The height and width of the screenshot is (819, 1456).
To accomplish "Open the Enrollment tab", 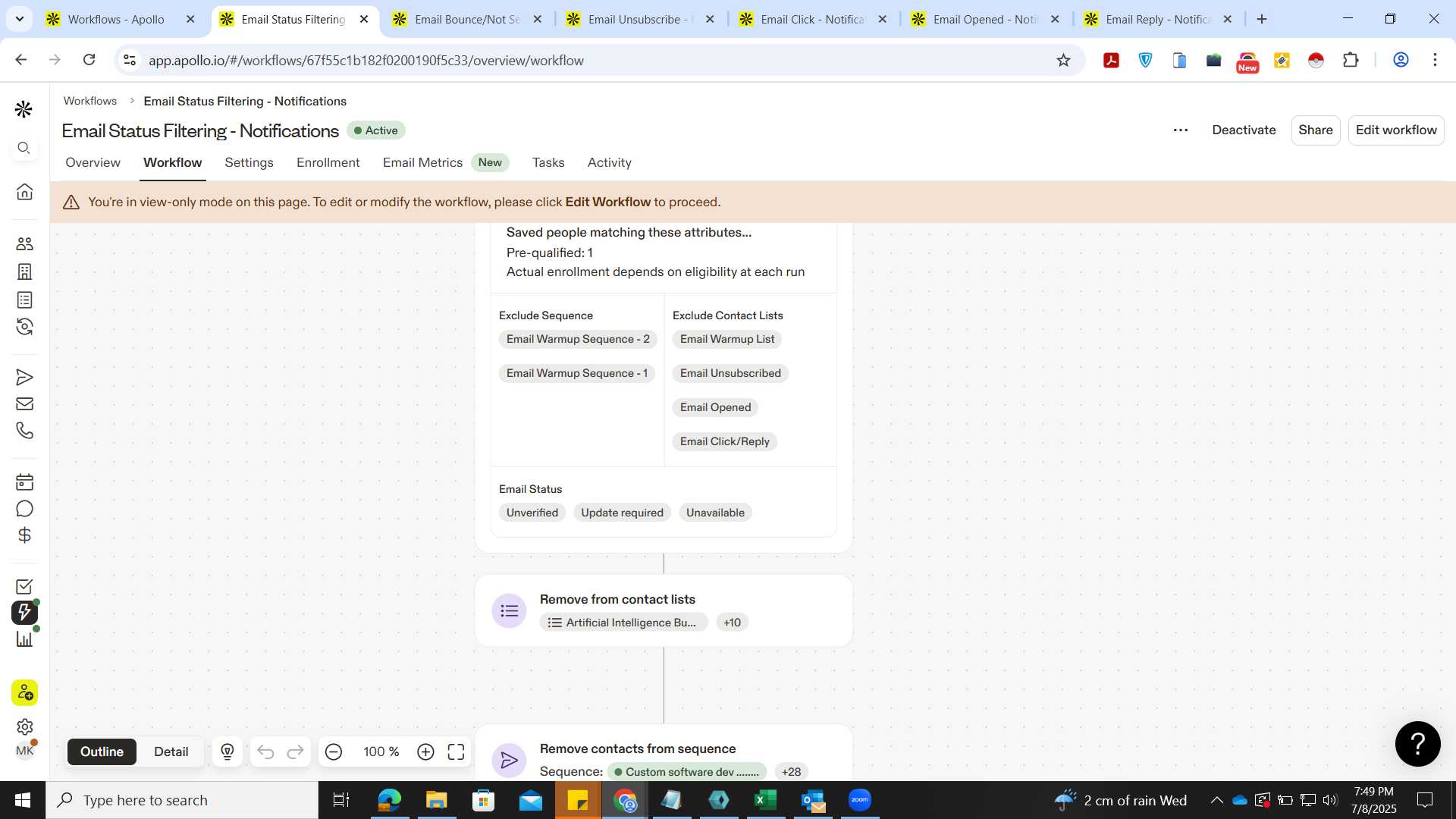I will pyautogui.click(x=328, y=162).
